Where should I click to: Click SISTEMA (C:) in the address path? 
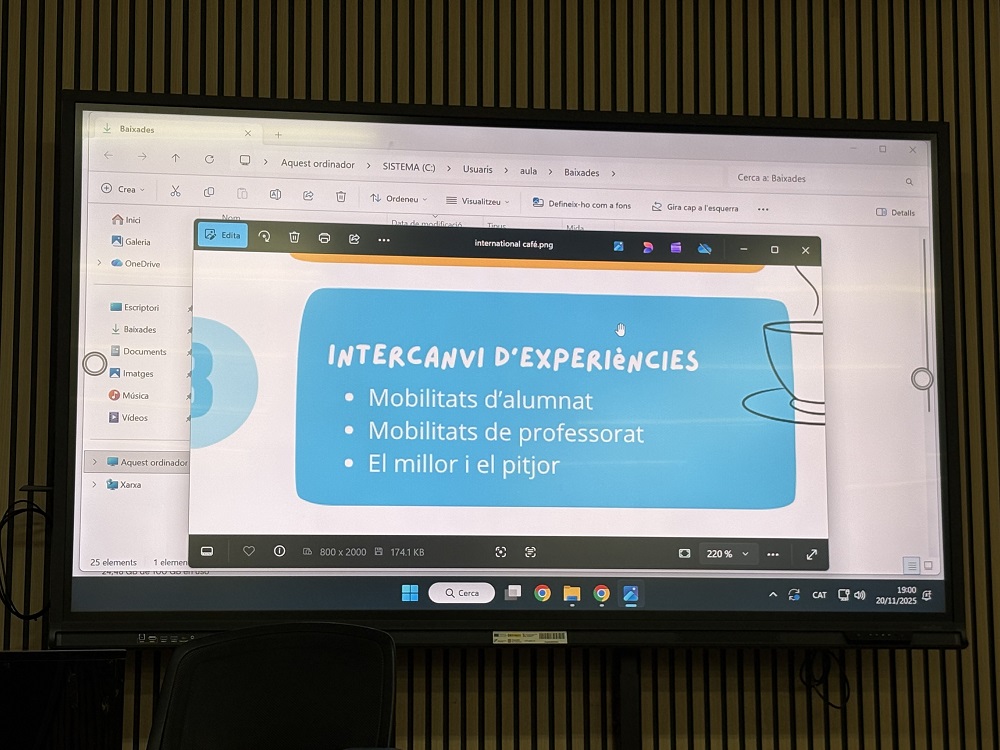point(395,166)
